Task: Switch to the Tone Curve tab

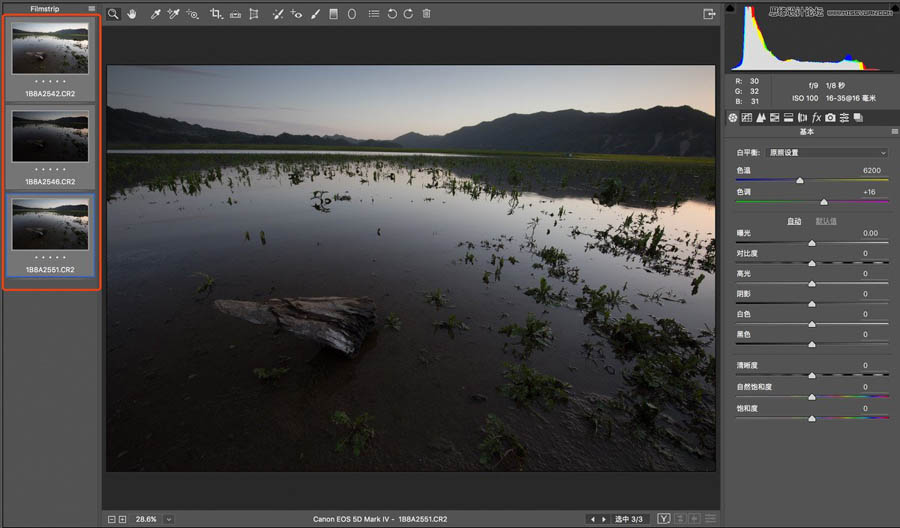Action: (747, 118)
